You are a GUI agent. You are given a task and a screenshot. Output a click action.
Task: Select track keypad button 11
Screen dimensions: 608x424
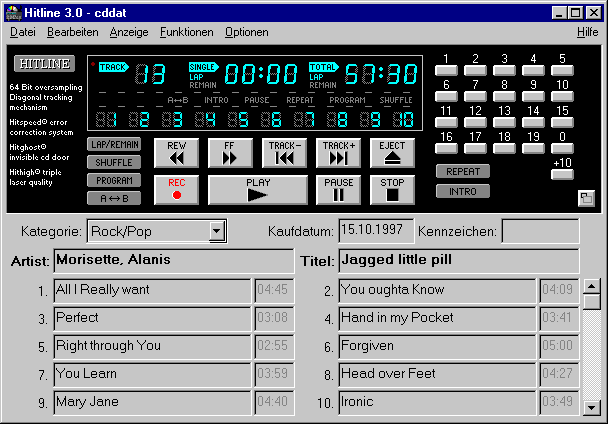point(446,122)
